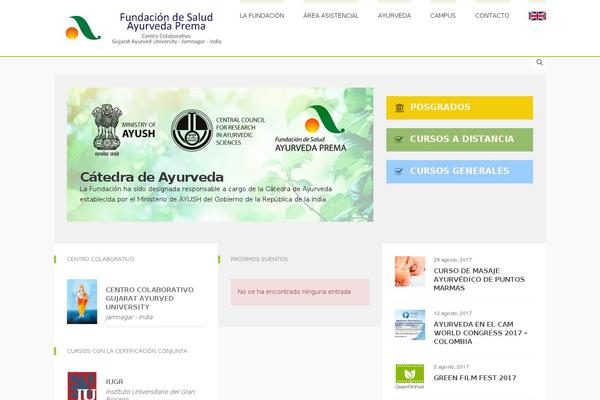Open the Green Film Fest 2017 post
The image size is (600, 400).
pos(475,378)
